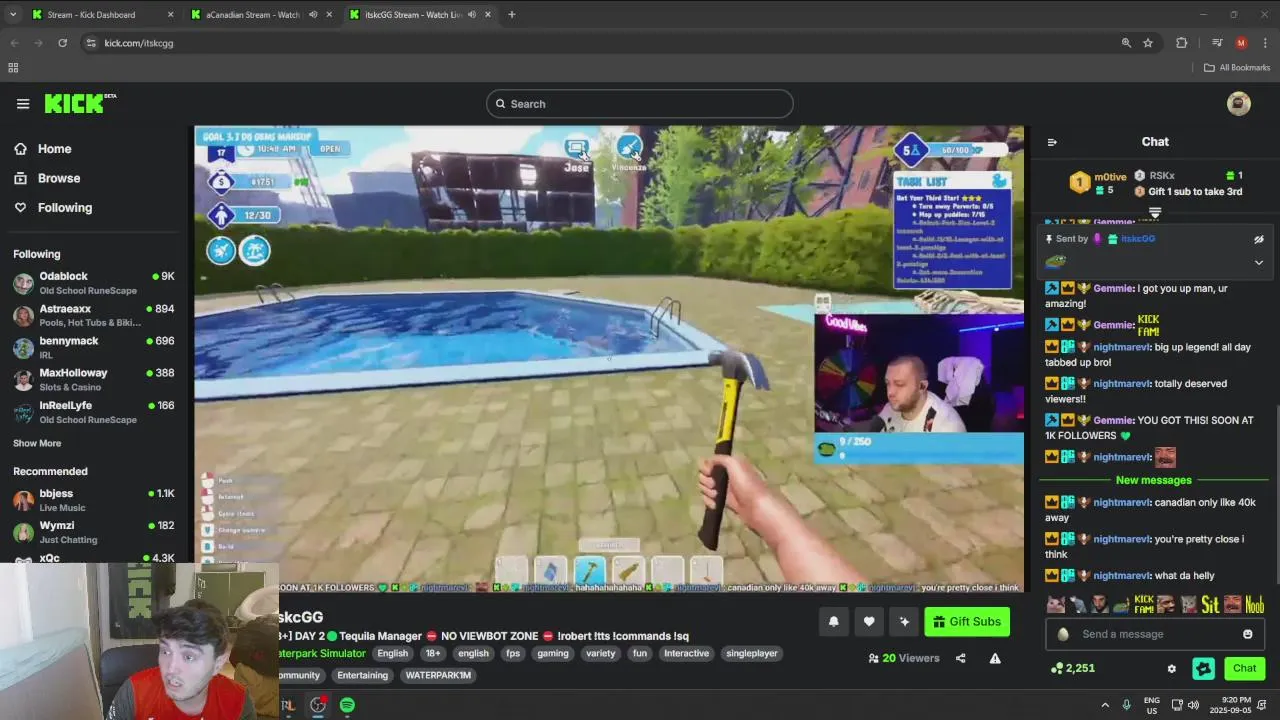Click the volume icon in the system tray
Image resolution: width=1280 pixels, height=720 pixels.
1194,705
